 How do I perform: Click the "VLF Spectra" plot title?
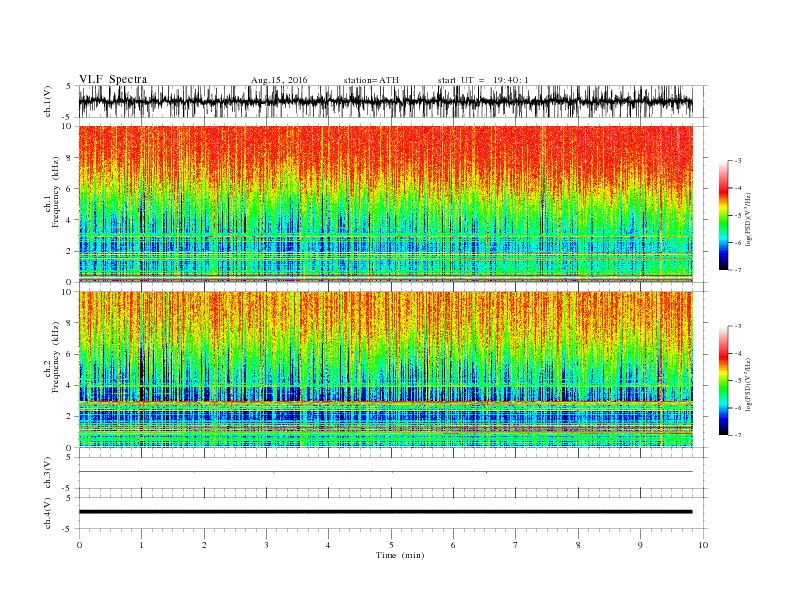(113, 79)
